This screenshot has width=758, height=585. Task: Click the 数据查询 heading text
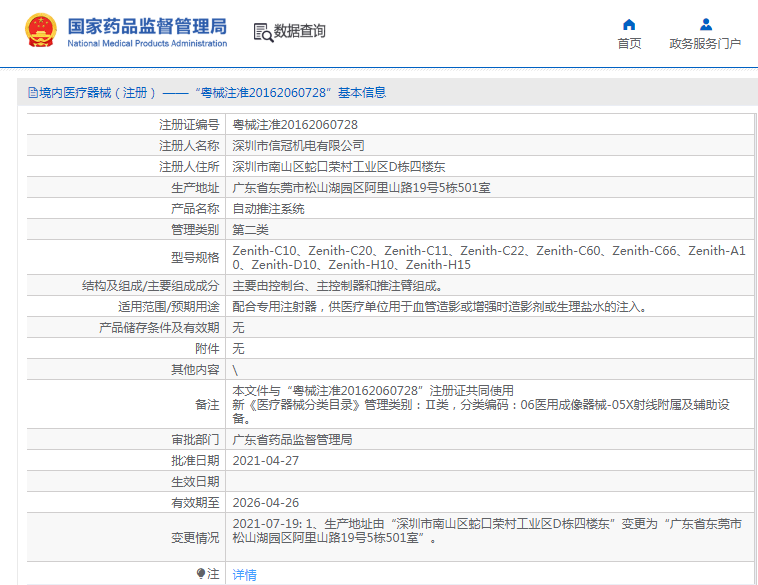(299, 31)
